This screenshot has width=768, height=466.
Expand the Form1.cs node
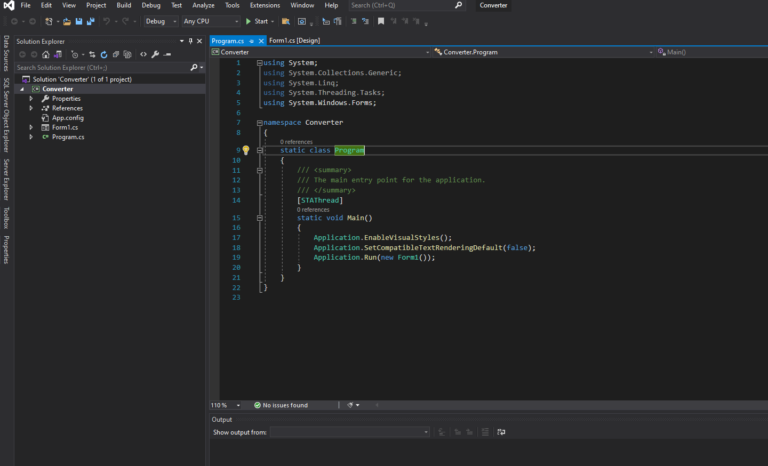click(x=31, y=127)
